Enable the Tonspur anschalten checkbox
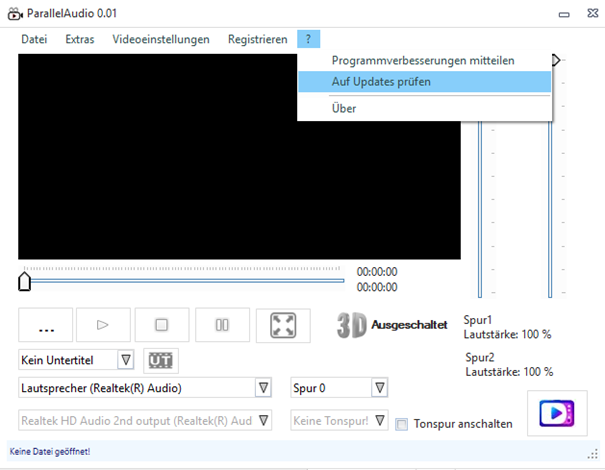Screen dimensions: 605x470 (402, 424)
